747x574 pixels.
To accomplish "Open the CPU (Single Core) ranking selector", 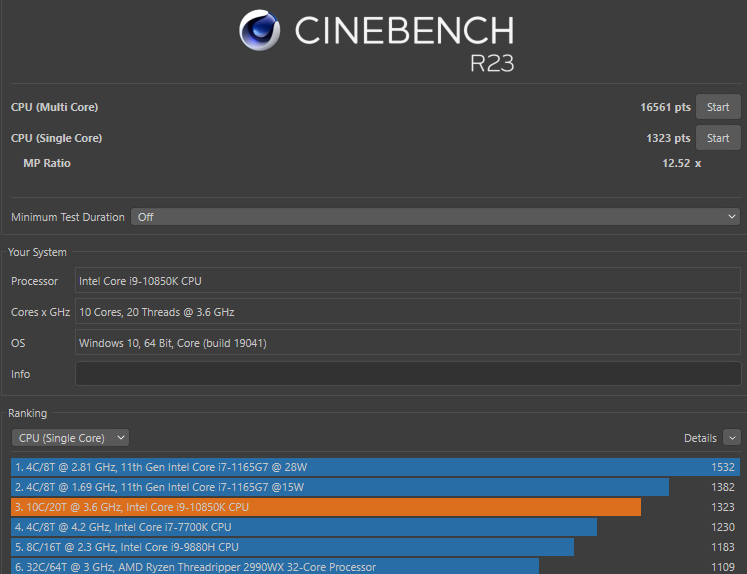I will coord(70,438).
